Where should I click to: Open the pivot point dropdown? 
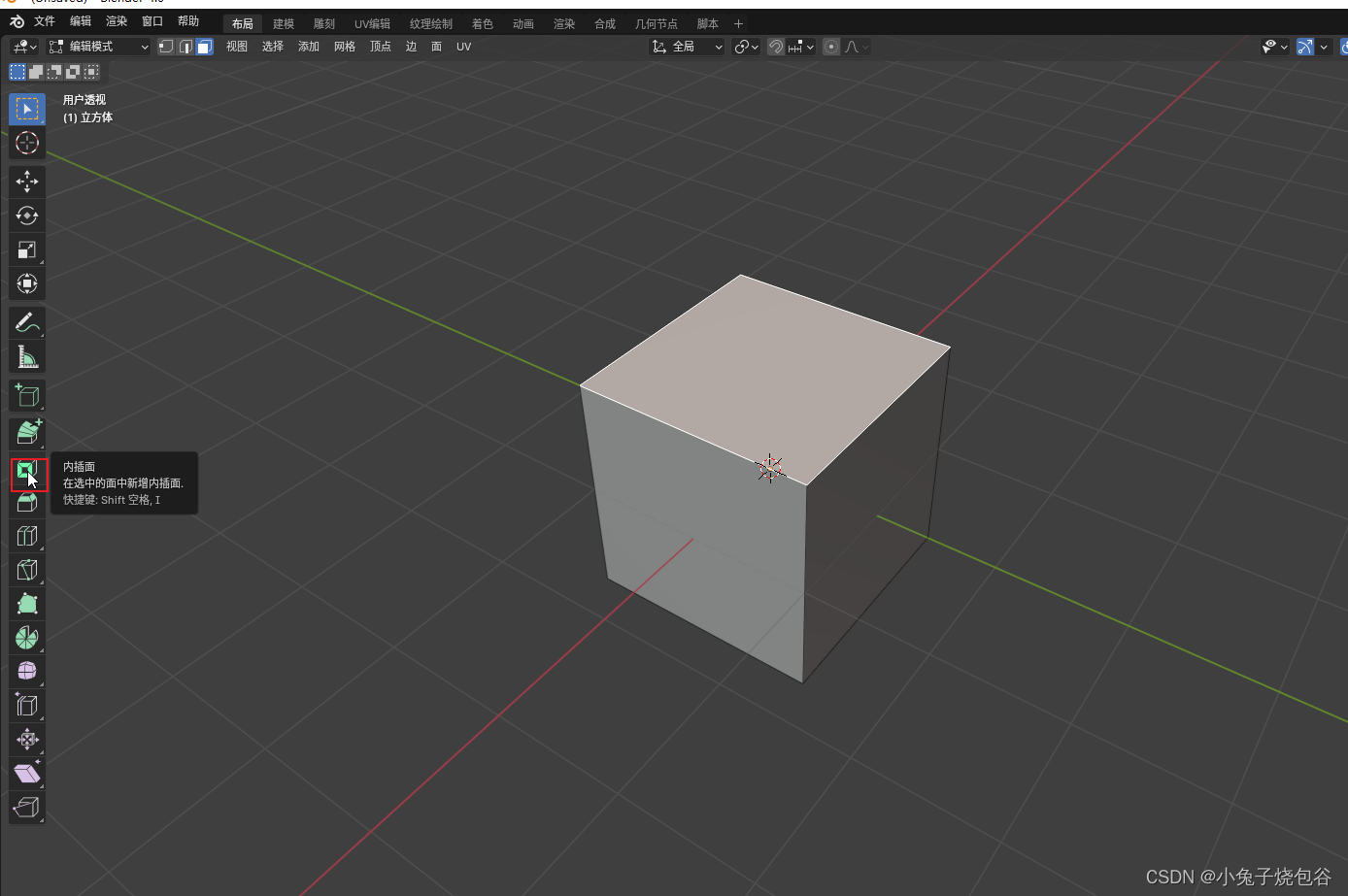point(747,47)
